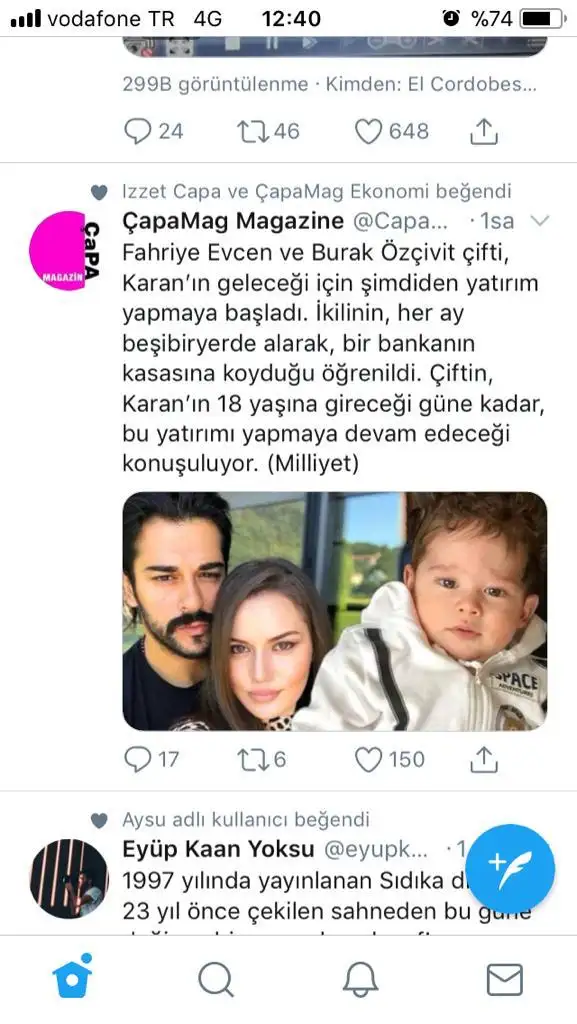Expand the ÇapaMag tweet options chevron

click(540, 221)
